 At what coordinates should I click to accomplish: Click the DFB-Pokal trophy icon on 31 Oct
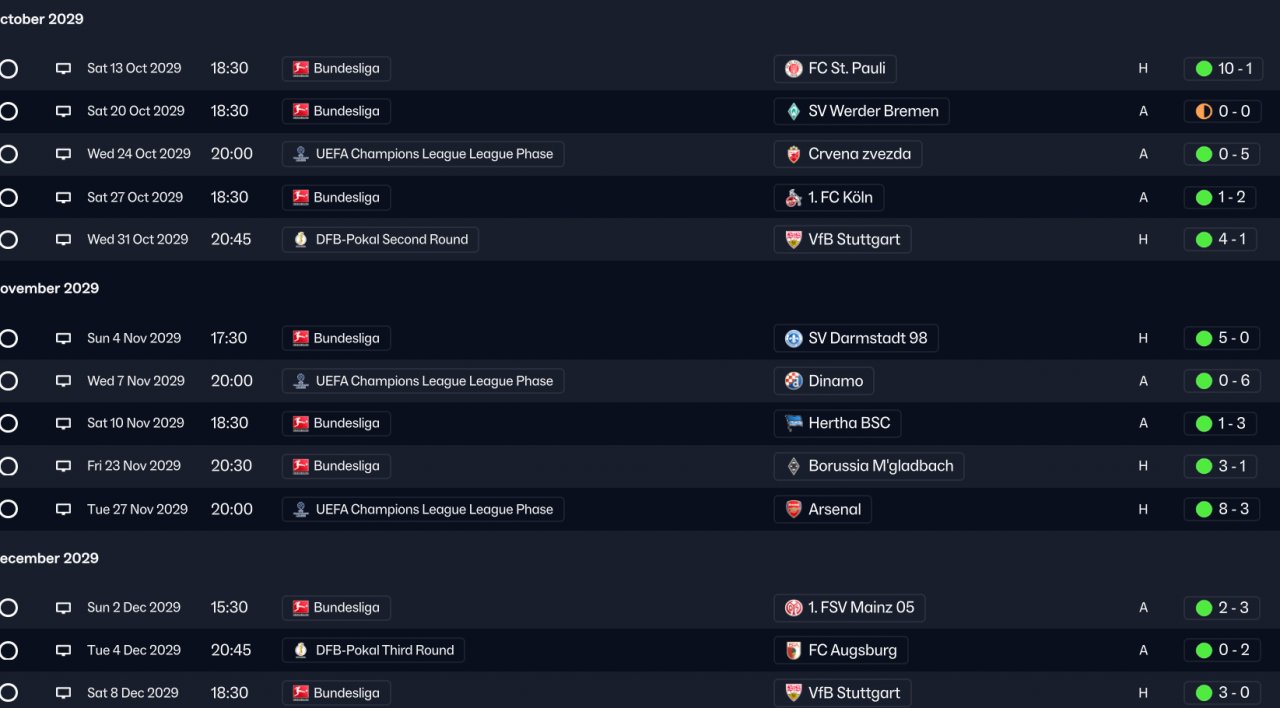(x=301, y=240)
